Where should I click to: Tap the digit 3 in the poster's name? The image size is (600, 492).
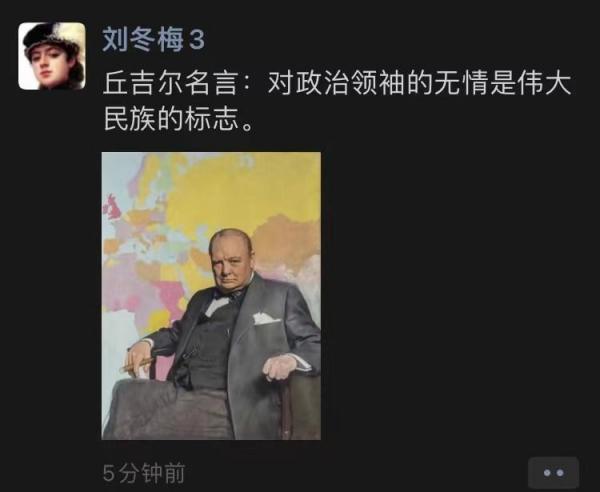point(197,40)
